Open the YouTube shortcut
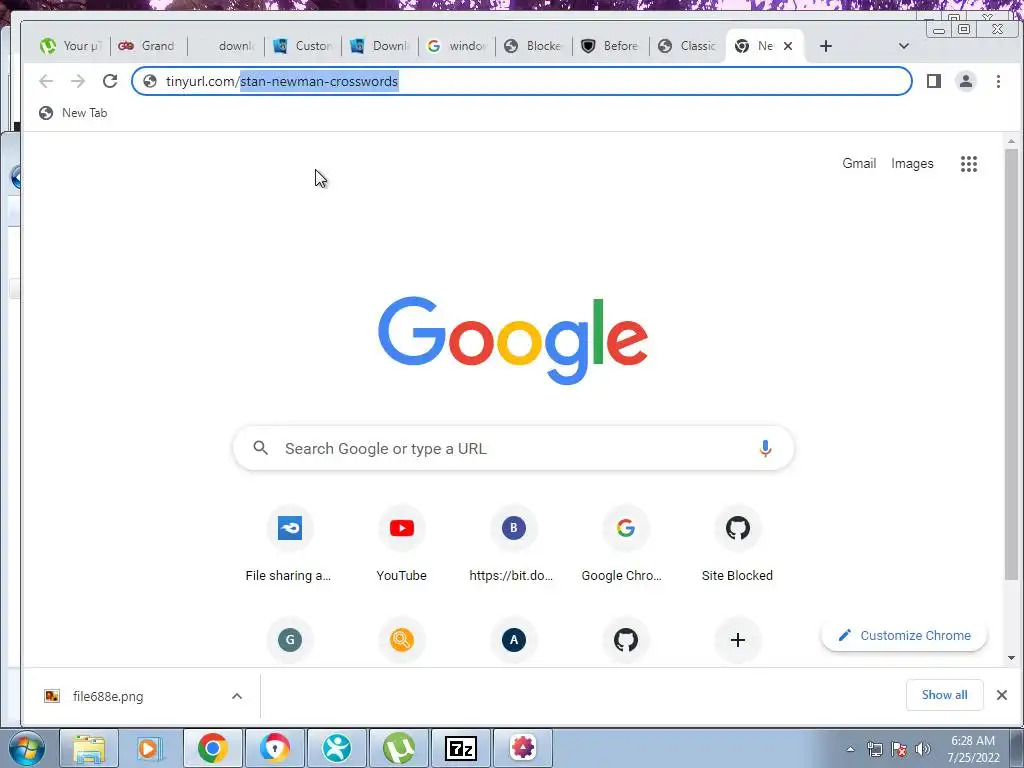Screen dimensions: 1024x768 402,545
